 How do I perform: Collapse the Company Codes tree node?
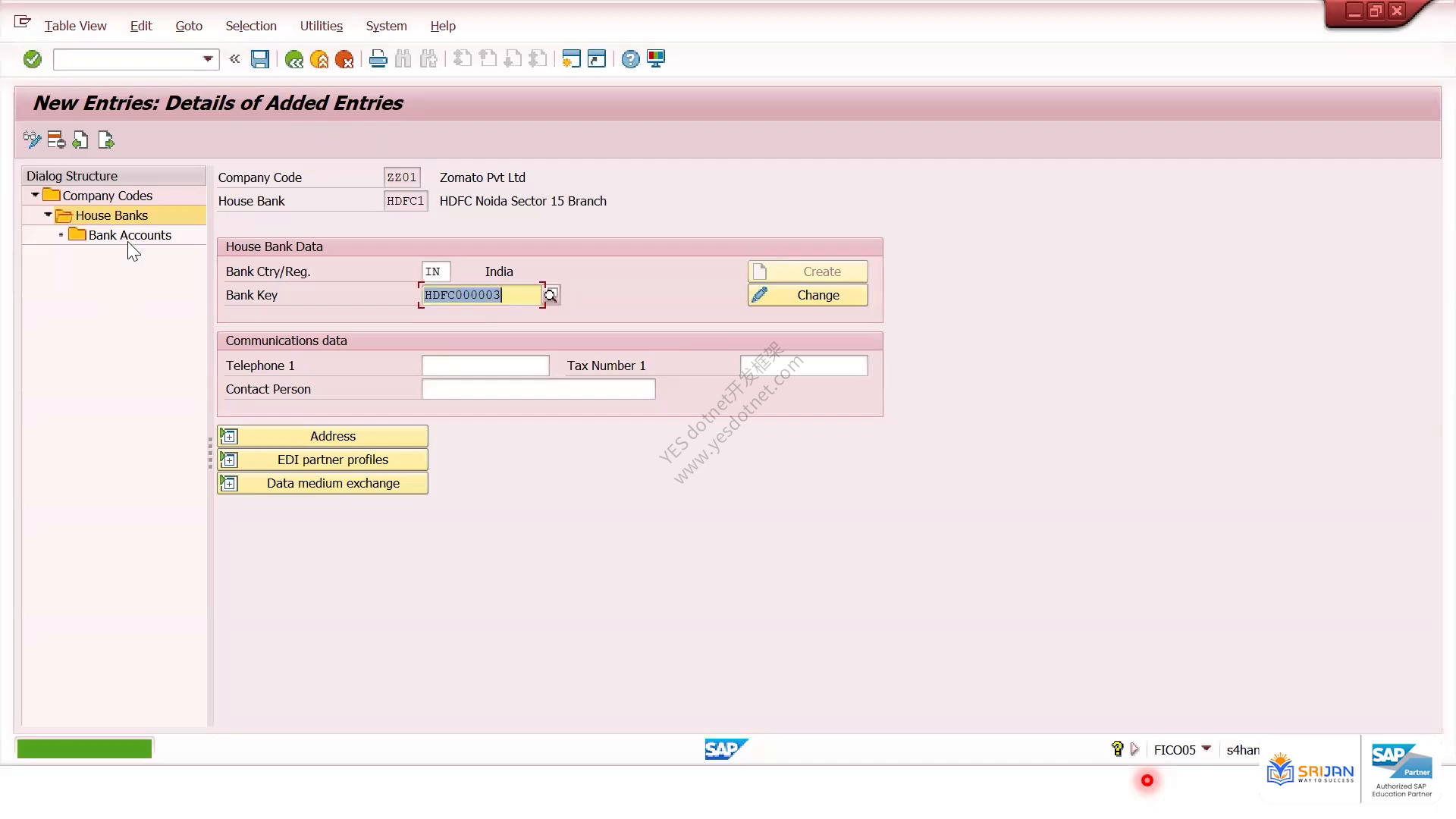pos(35,196)
